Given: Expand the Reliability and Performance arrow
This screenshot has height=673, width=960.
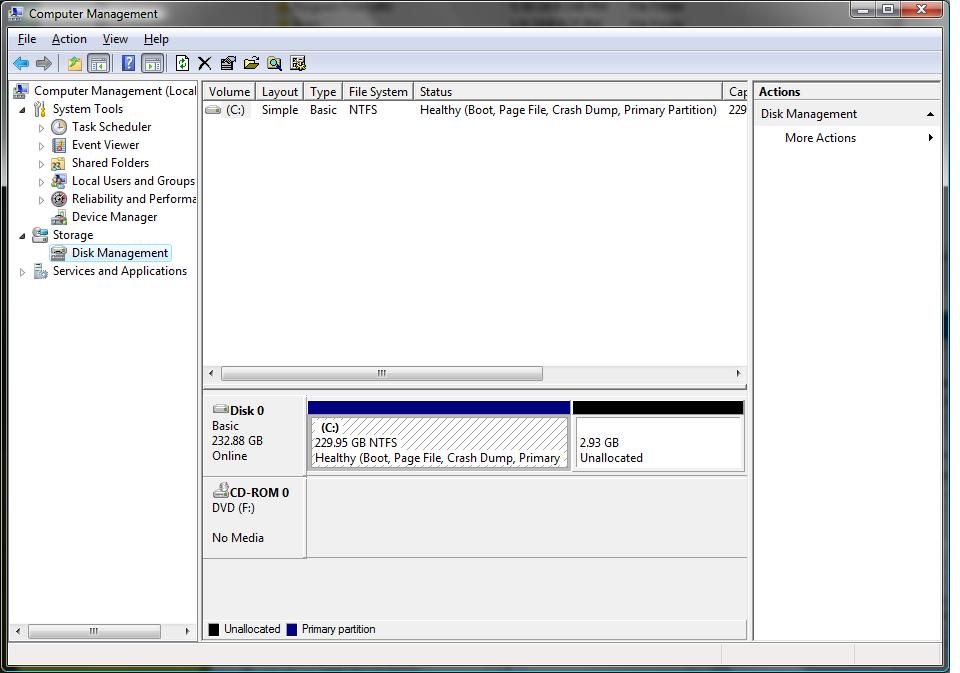Looking at the screenshot, I should point(41,200).
